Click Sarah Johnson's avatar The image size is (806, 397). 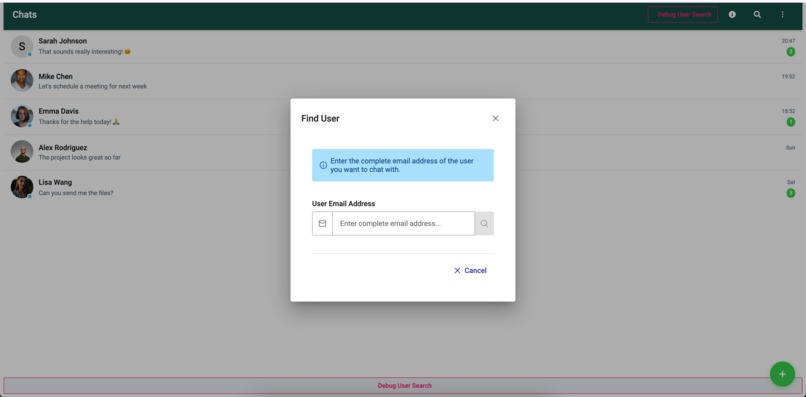pyautogui.click(x=22, y=46)
